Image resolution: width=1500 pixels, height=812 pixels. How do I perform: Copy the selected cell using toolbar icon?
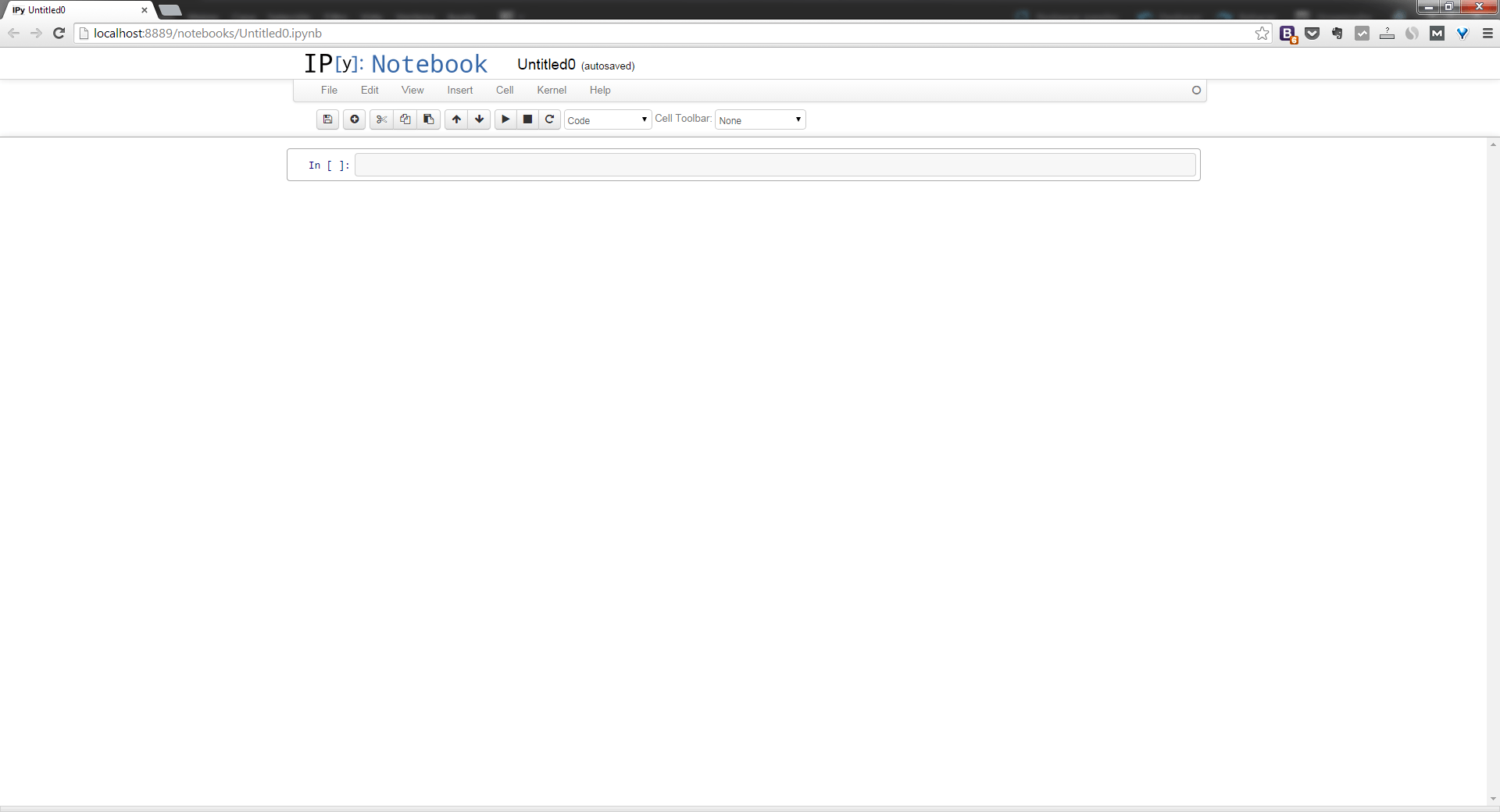(405, 119)
